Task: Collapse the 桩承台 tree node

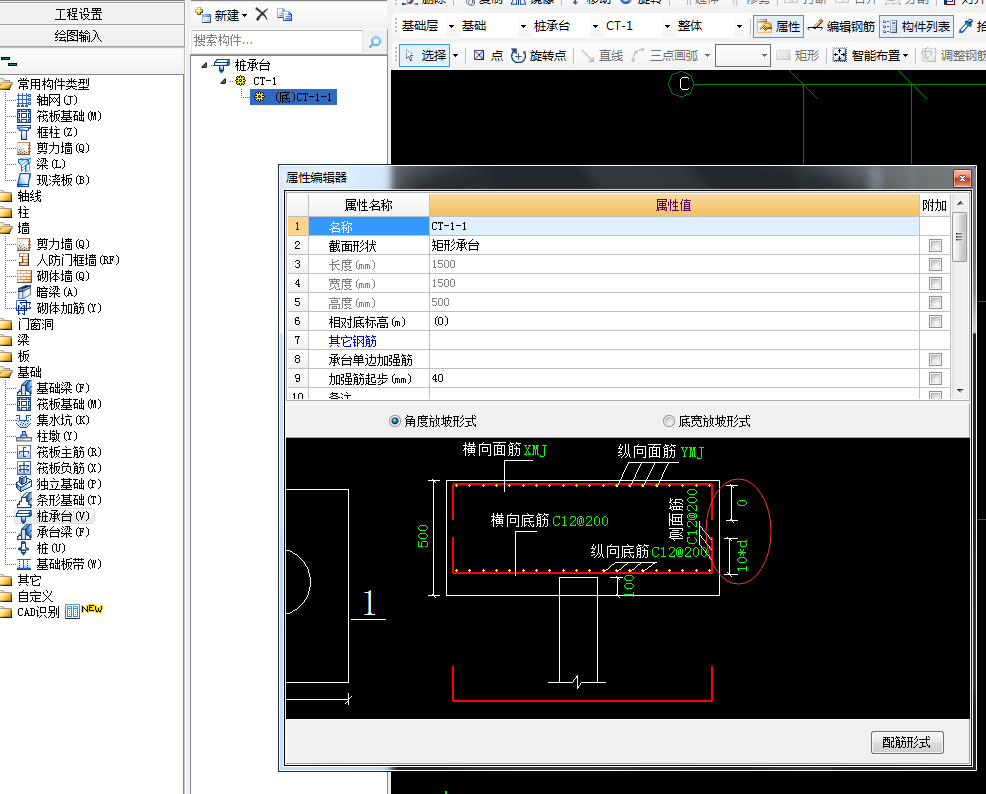Action: click(204, 65)
